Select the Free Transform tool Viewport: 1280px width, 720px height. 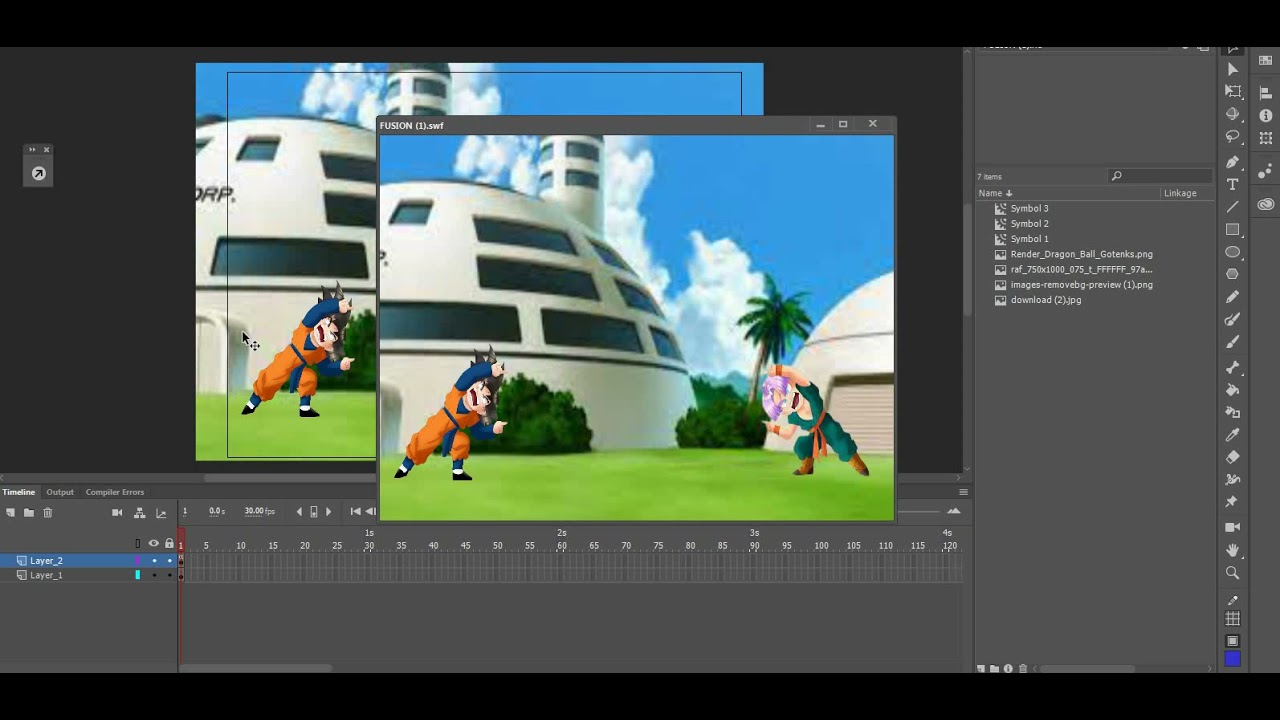(x=1233, y=91)
